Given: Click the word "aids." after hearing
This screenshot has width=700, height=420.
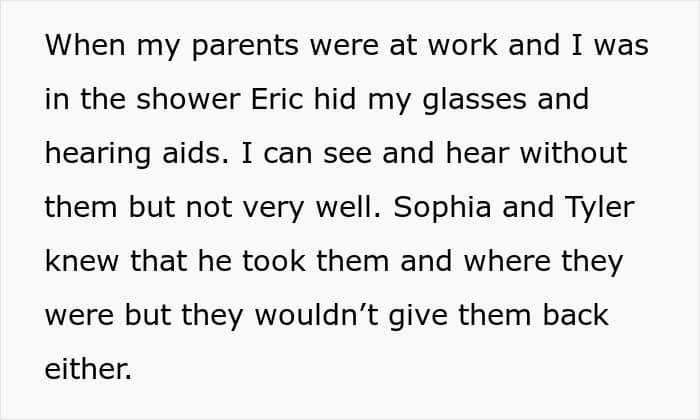Looking at the screenshot, I should (x=196, y=153).
